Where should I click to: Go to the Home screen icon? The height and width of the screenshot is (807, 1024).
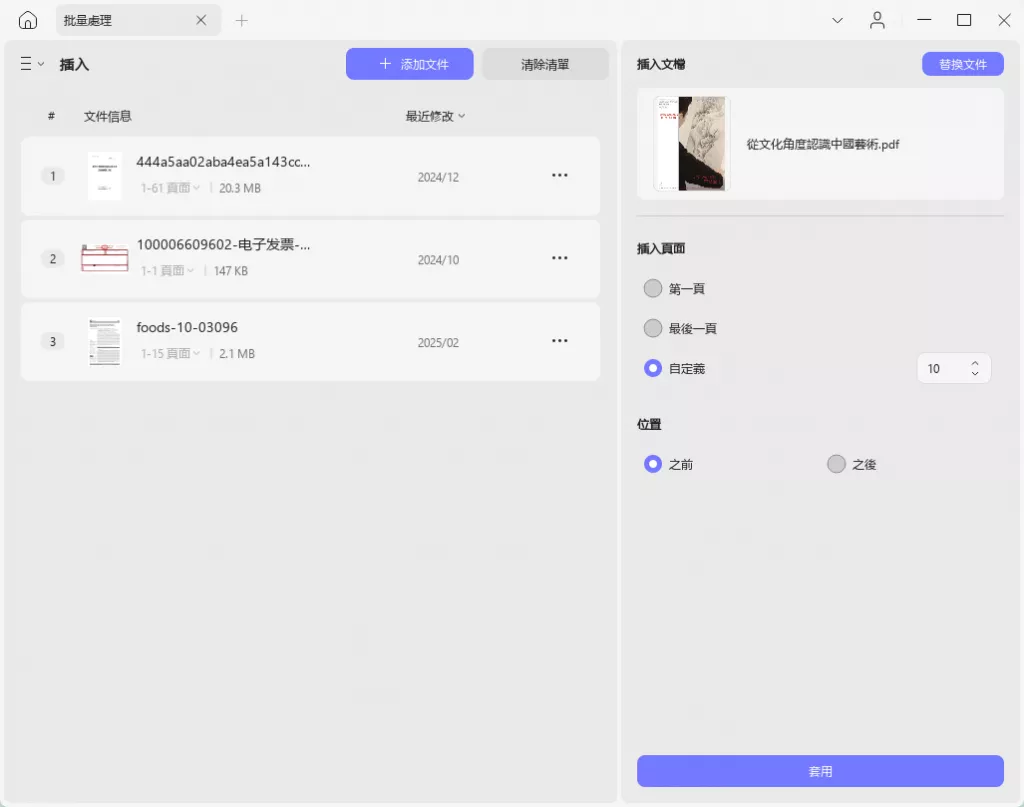27,20
